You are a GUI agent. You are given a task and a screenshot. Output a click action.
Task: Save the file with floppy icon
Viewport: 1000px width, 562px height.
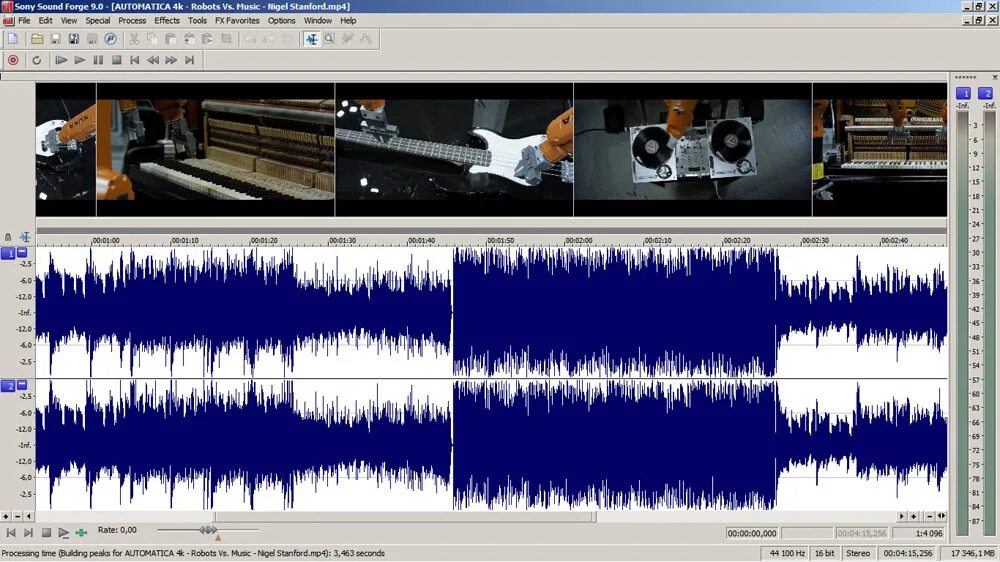[x=55, y=39]
